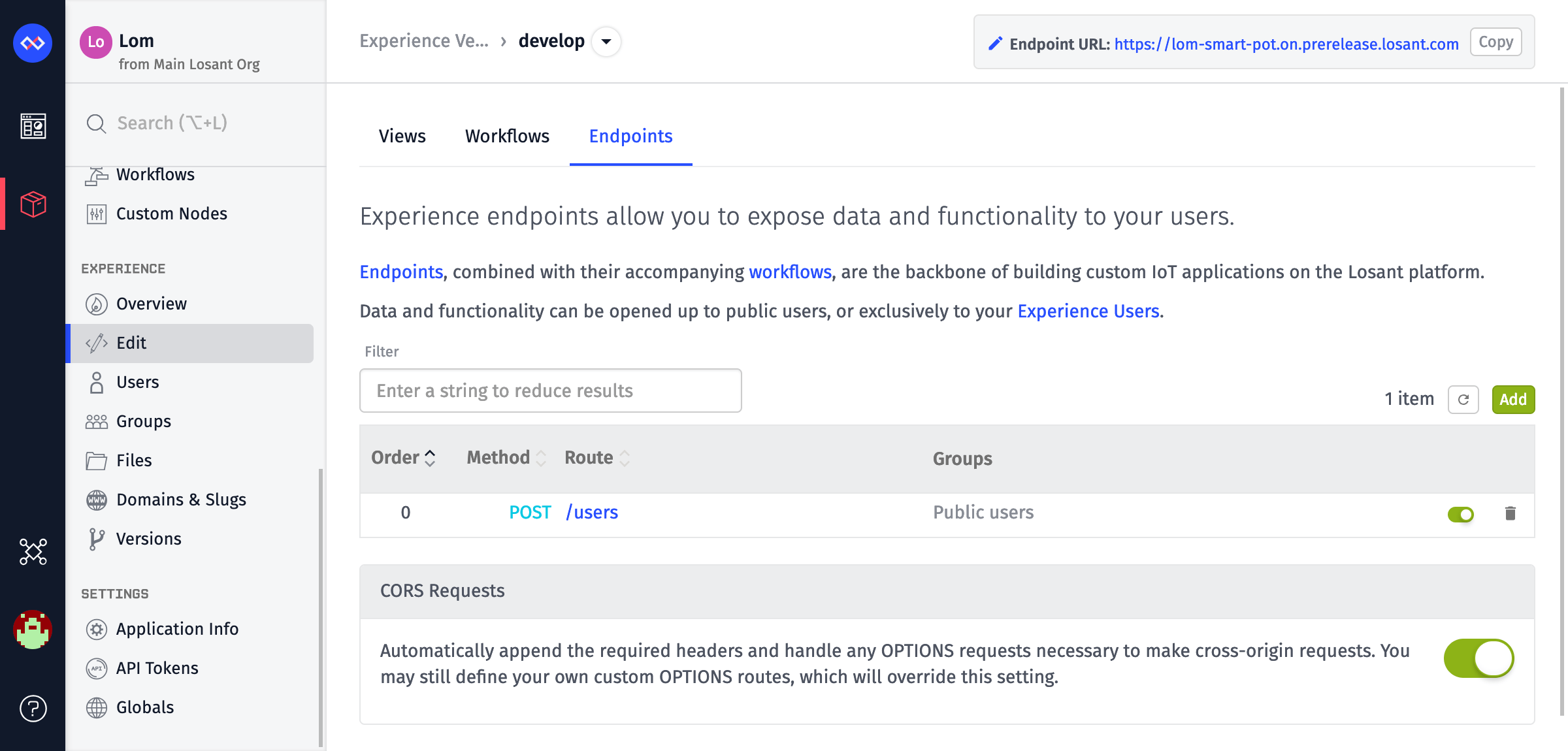Open the organizations network icon
The image size is (1568, 751).
click(33, 552)
